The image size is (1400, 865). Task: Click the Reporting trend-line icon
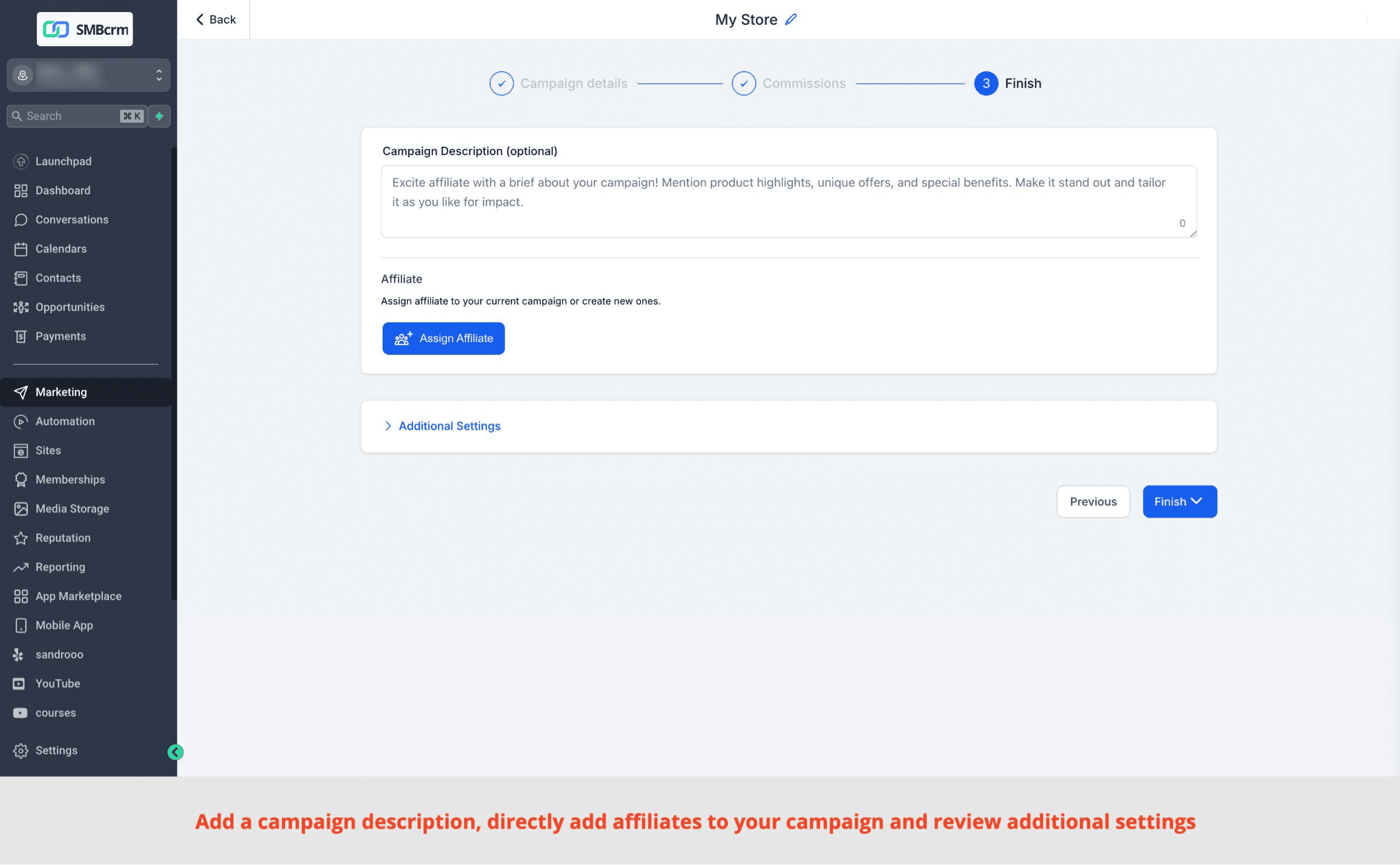[x=21, y=567]
